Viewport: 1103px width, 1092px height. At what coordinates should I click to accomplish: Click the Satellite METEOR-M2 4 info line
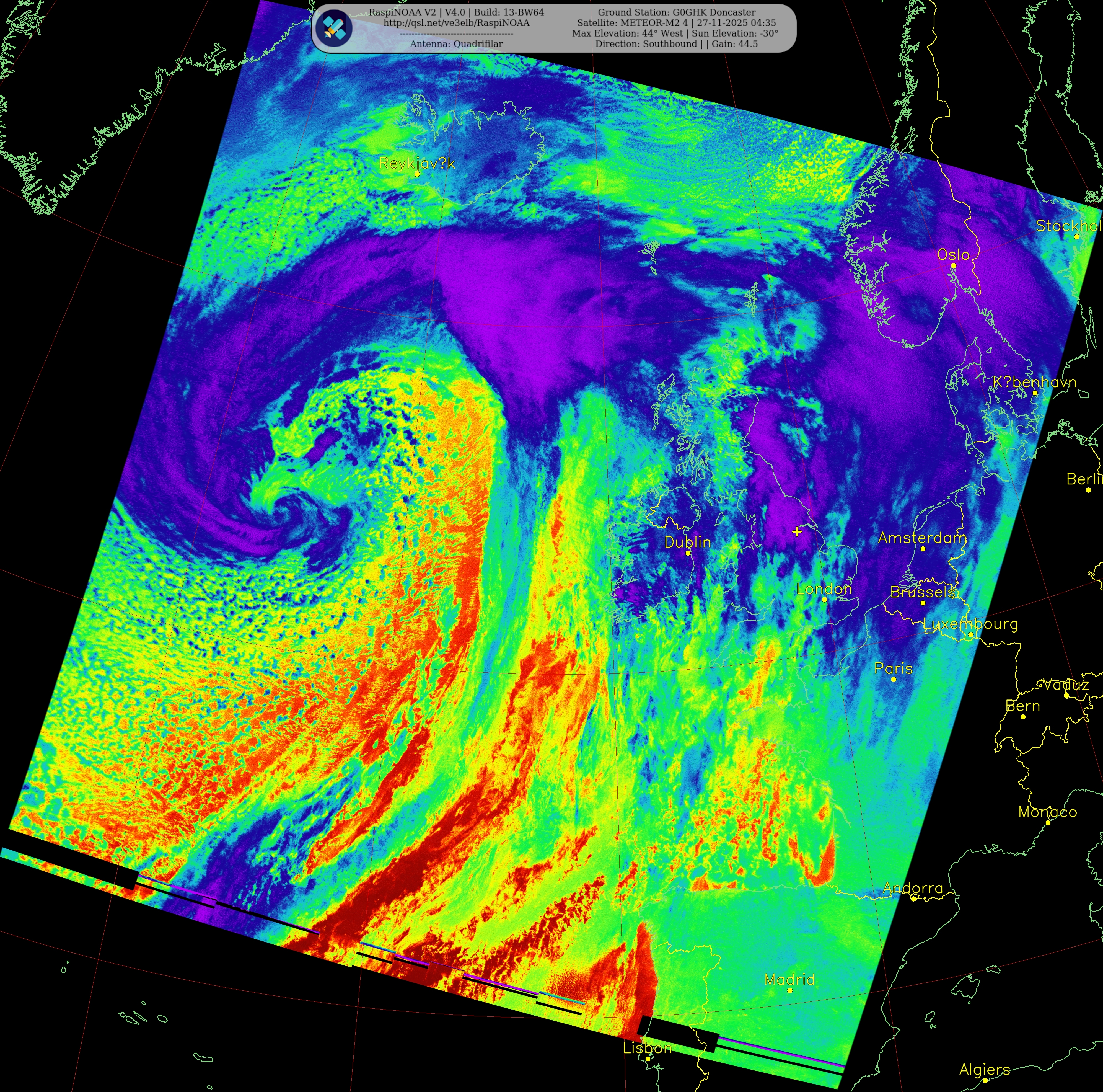pyautogui.click(x=677, y=23)
